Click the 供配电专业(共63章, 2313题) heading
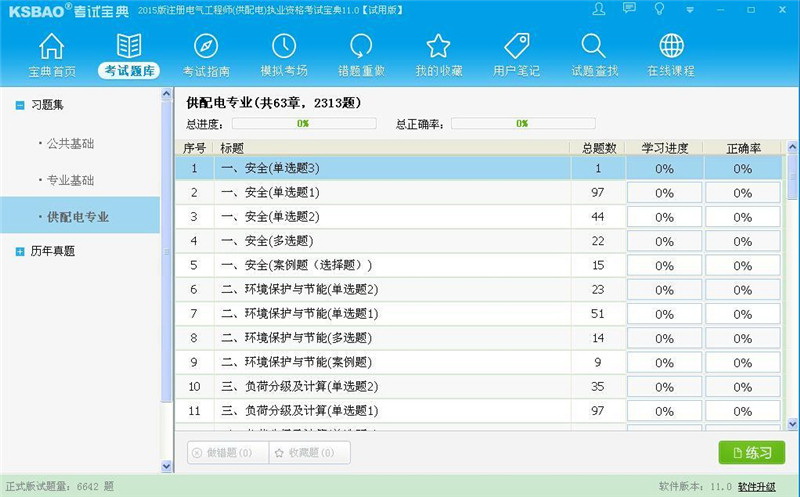 [274, 103]
